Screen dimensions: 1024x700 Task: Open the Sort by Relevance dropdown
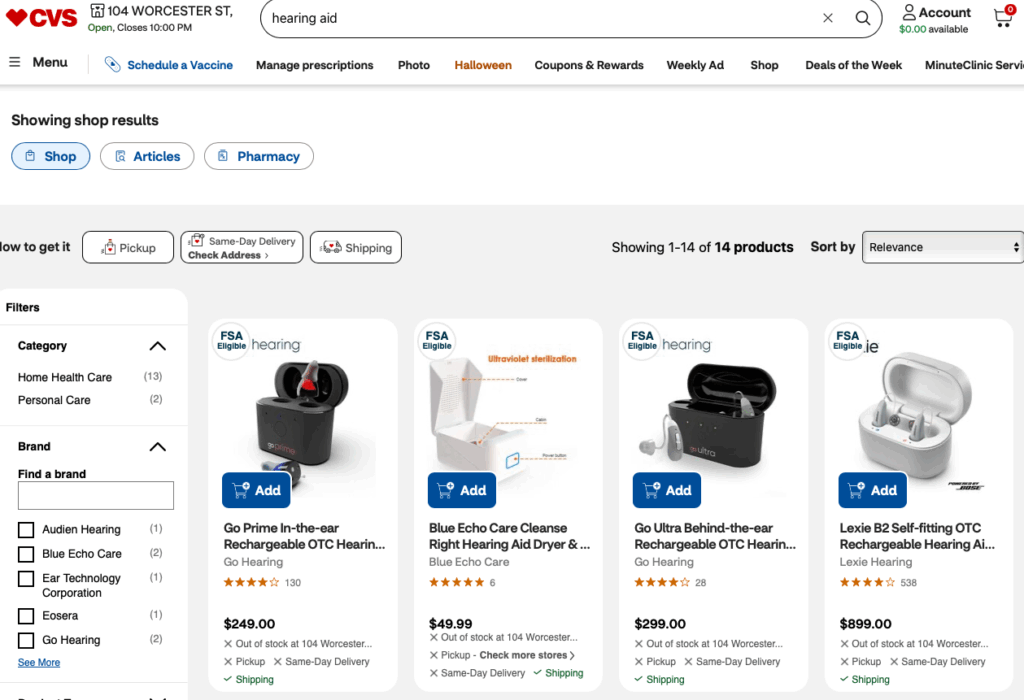943,247
